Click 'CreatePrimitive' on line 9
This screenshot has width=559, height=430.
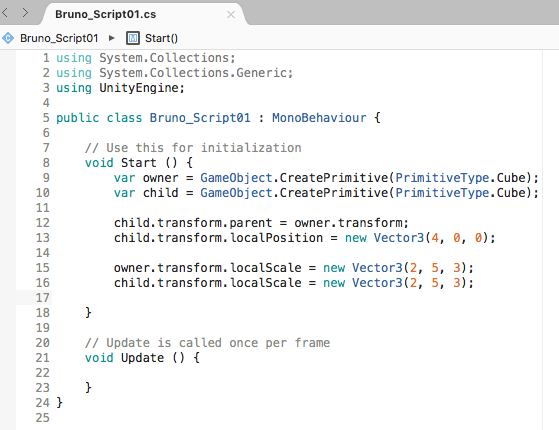click(x=334, y=178)
